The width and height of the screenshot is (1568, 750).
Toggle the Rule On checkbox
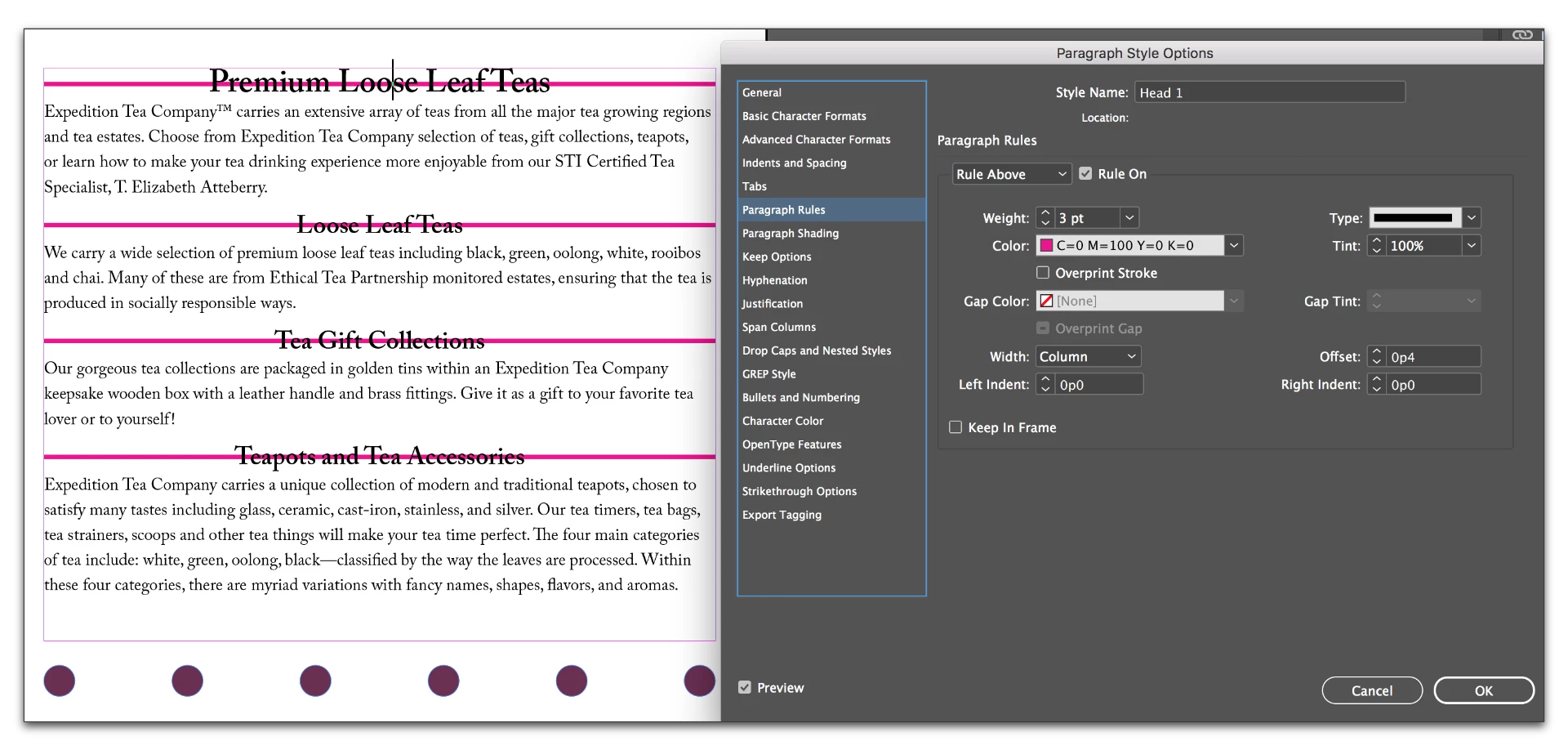click(1085, 173)
